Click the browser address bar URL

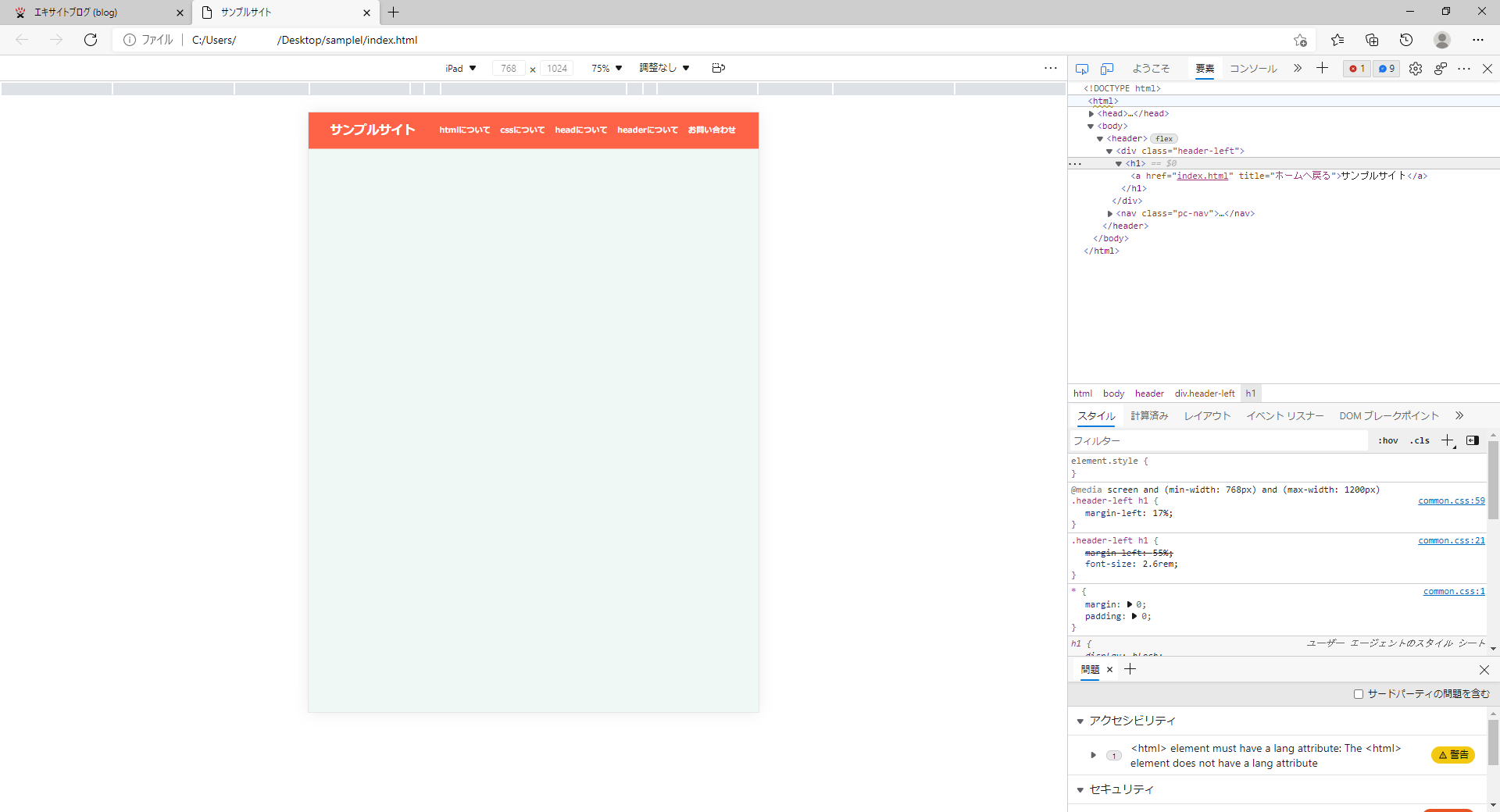[305, 40]
